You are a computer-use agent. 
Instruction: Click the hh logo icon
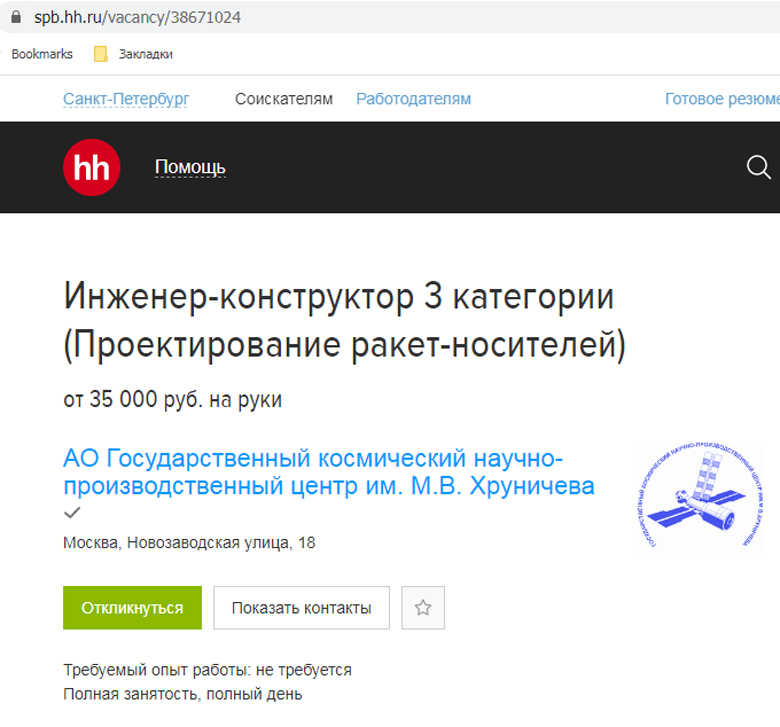click(x=92, y=167)
